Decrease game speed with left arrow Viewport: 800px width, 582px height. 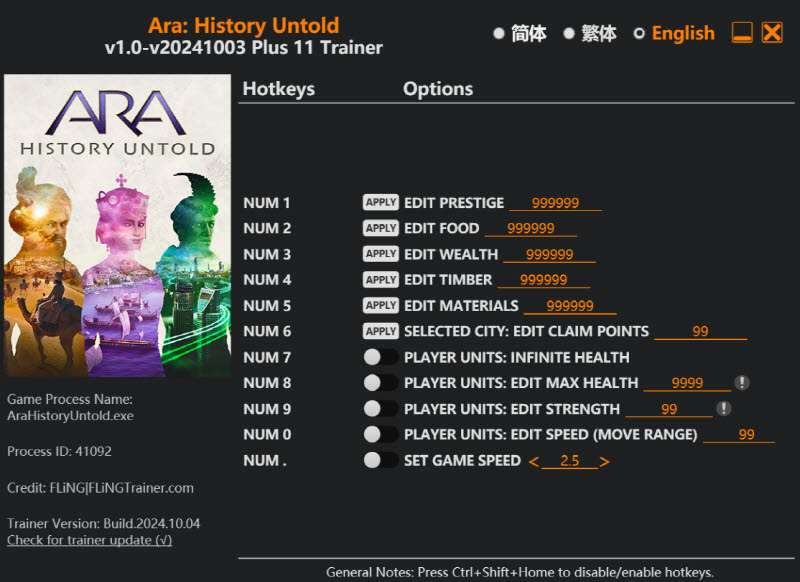[533, 462]
